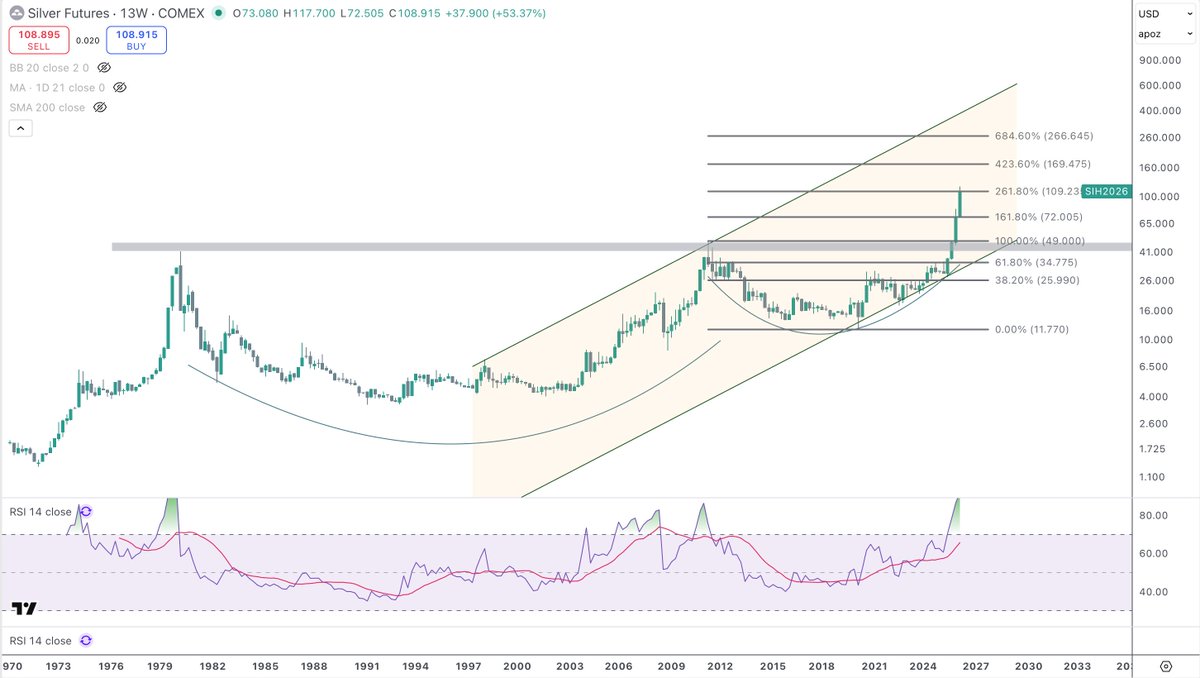The height and width of the screenshot is (678, 1200).
Task: Select the 61.80% (34.775) Fibonacci level label
Action: point(1035,261)
